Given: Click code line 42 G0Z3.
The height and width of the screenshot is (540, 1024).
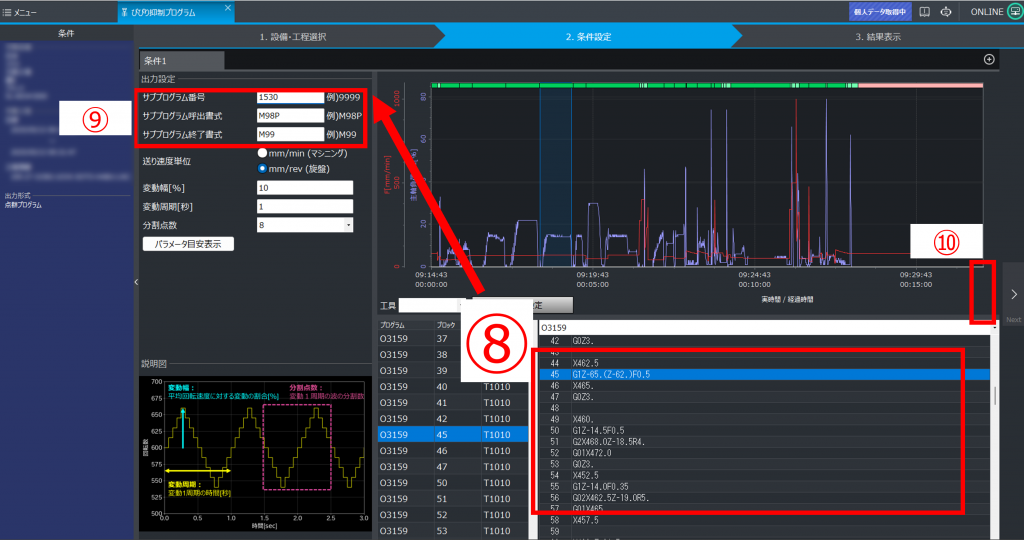Looking at the screenshot, I should [x=764, y=341].
